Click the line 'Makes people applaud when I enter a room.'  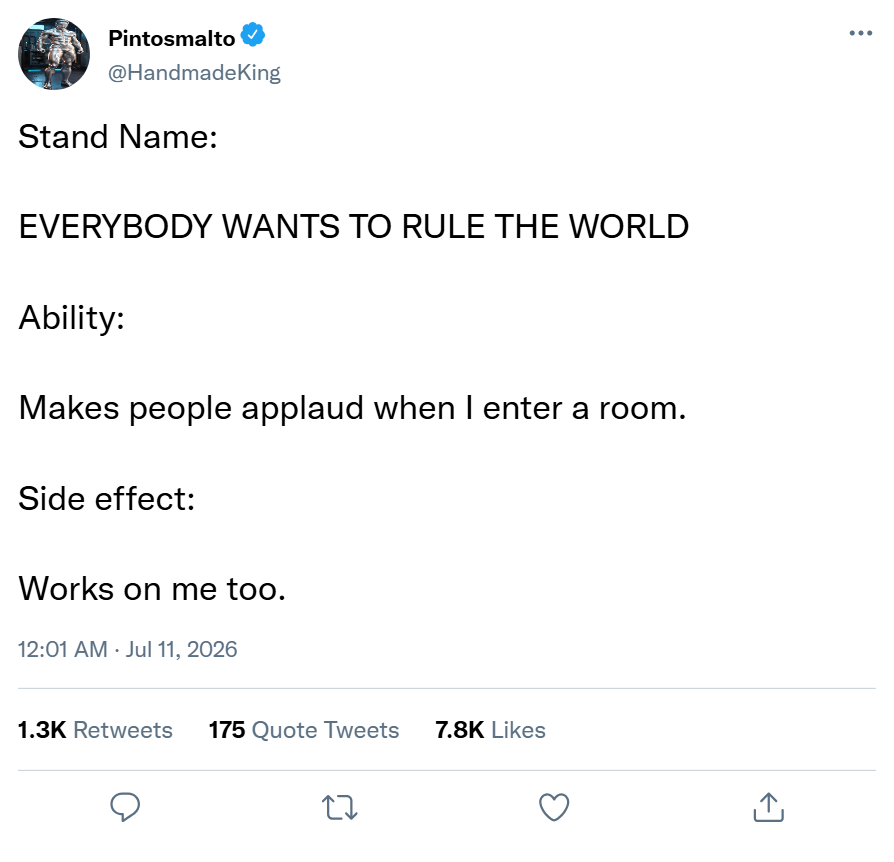pyautogui.click(x=352, y=408)
